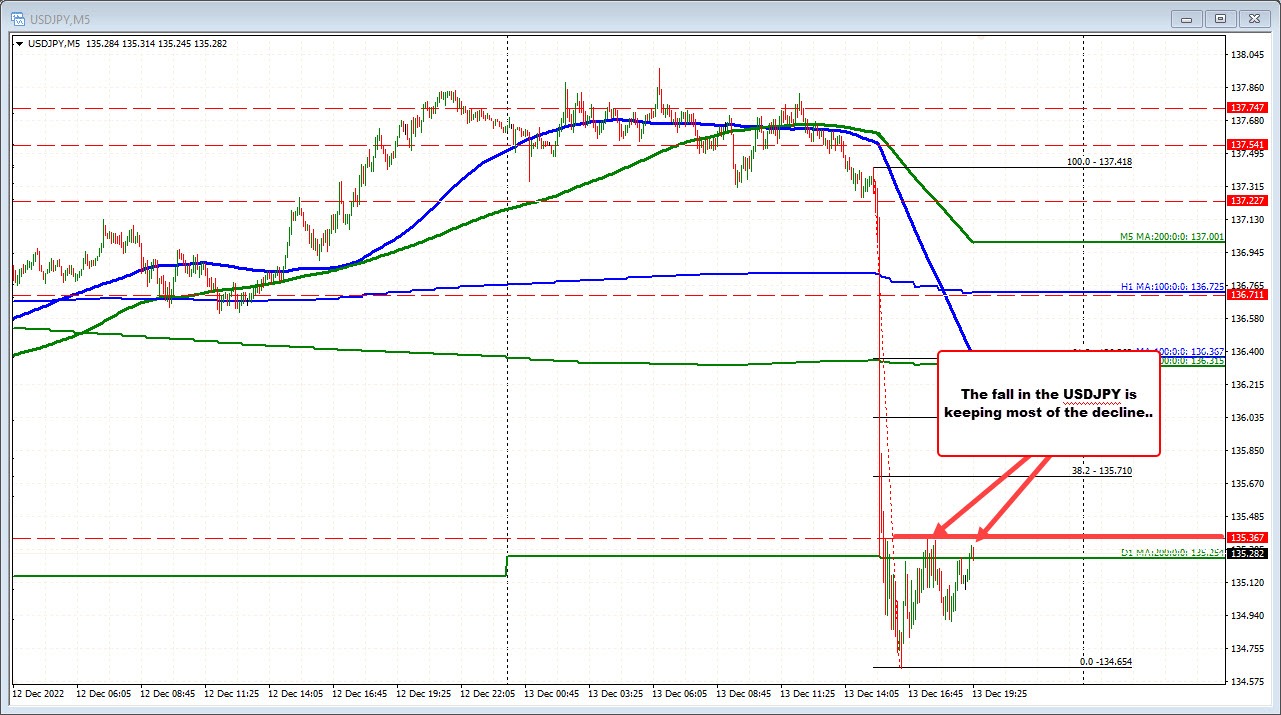Click the 138.045 price scale value

(x=1246, y=55)
